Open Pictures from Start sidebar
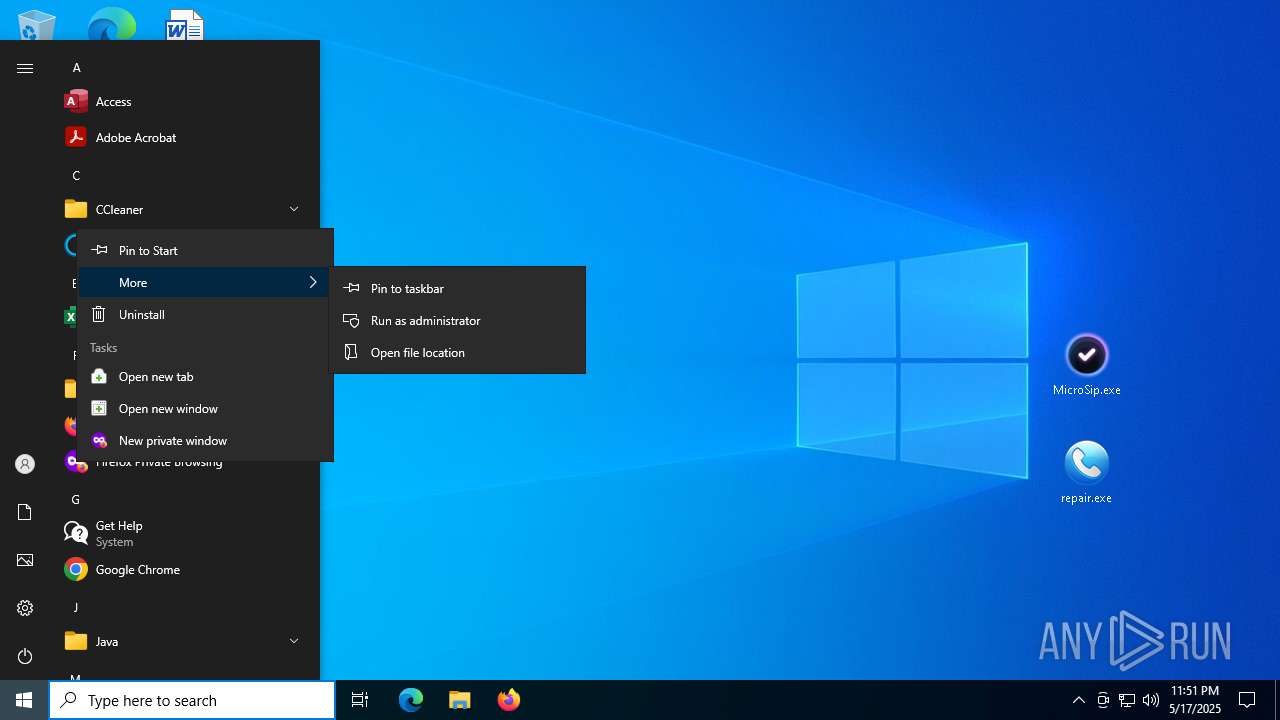 pyautogui.click(x=25, y=560)
